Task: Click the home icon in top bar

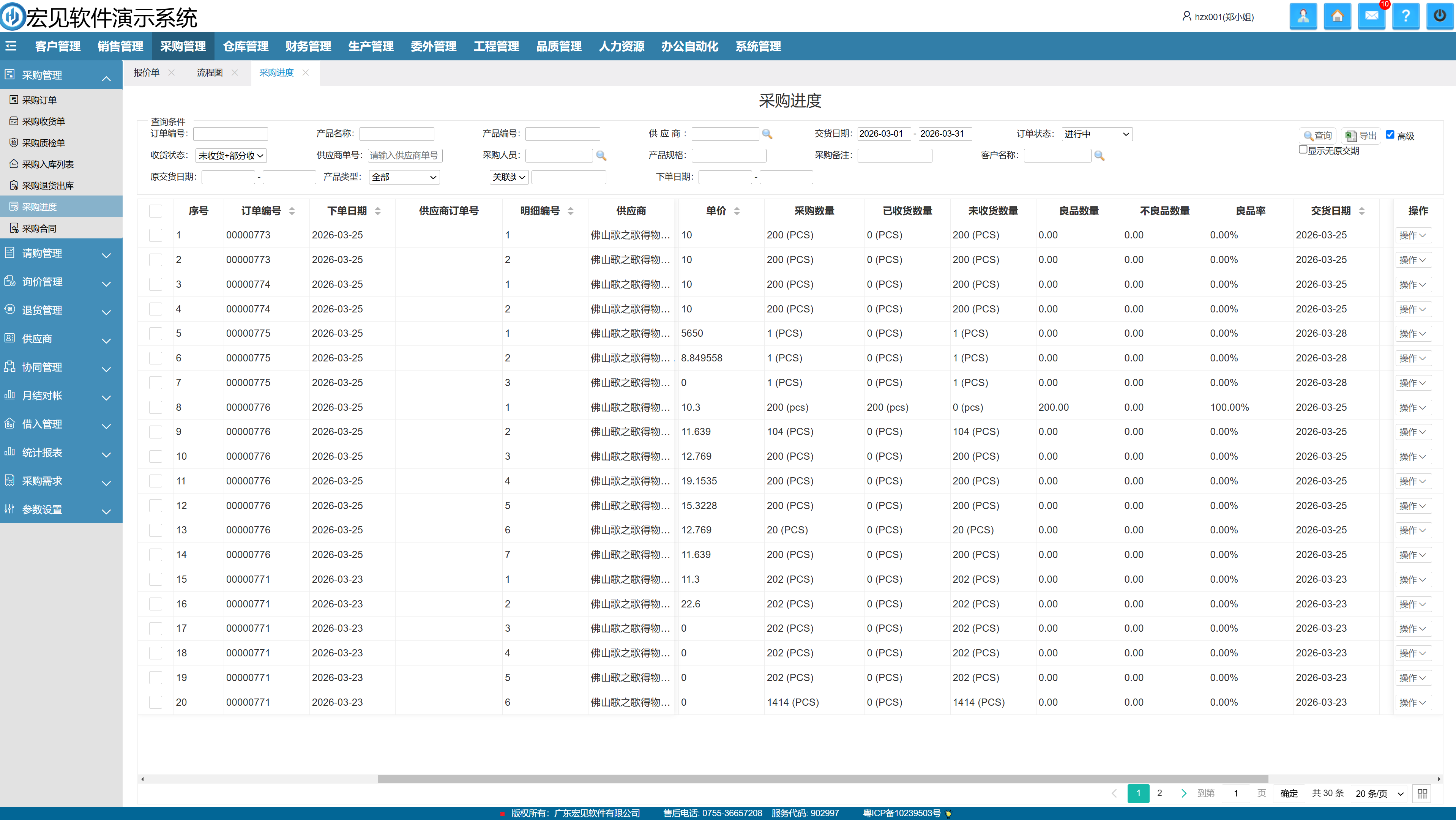Action: pos(1337,16)
